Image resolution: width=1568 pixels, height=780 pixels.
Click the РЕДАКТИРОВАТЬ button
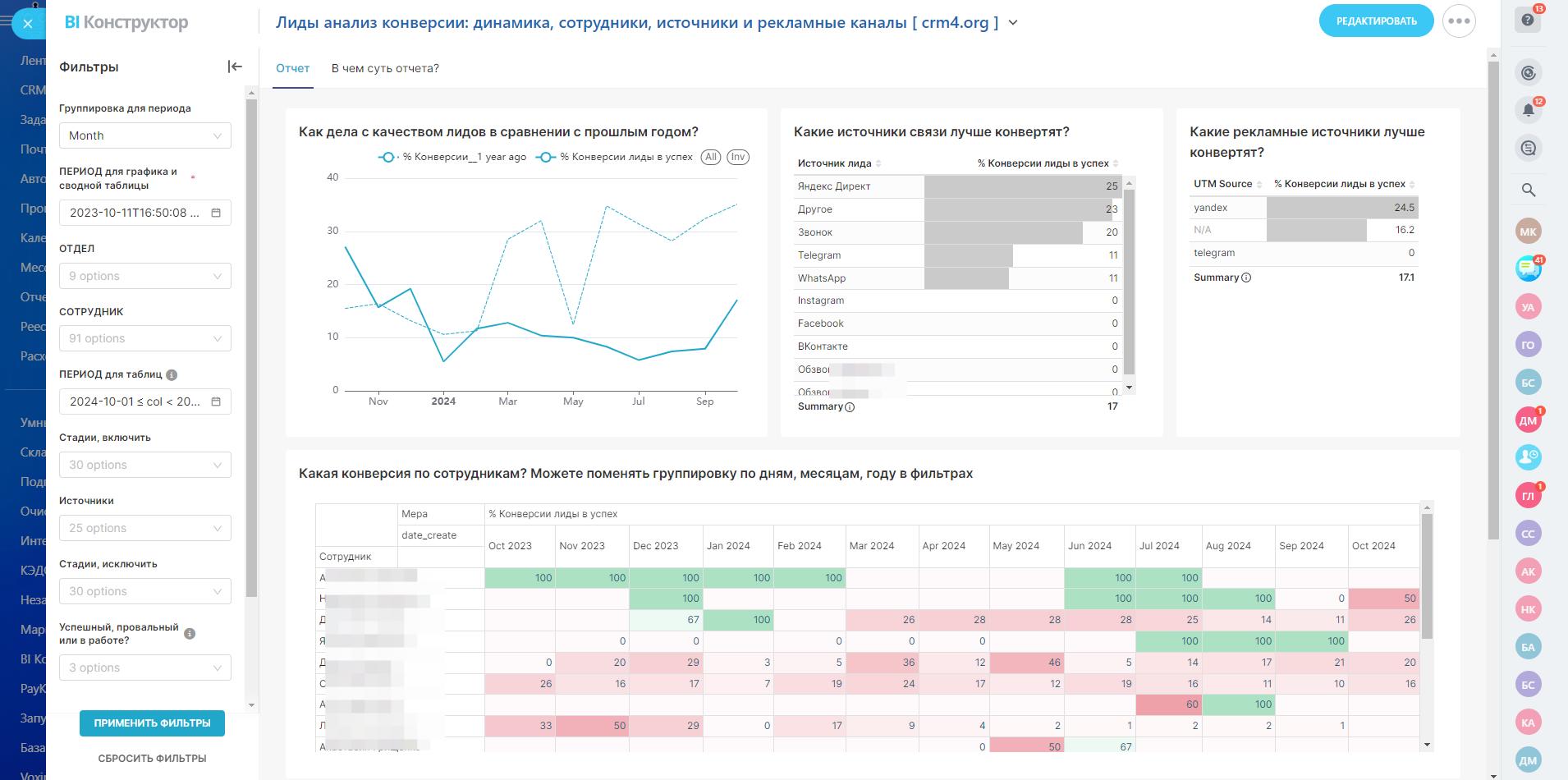pyautogui.click(x=1376, y=21)
